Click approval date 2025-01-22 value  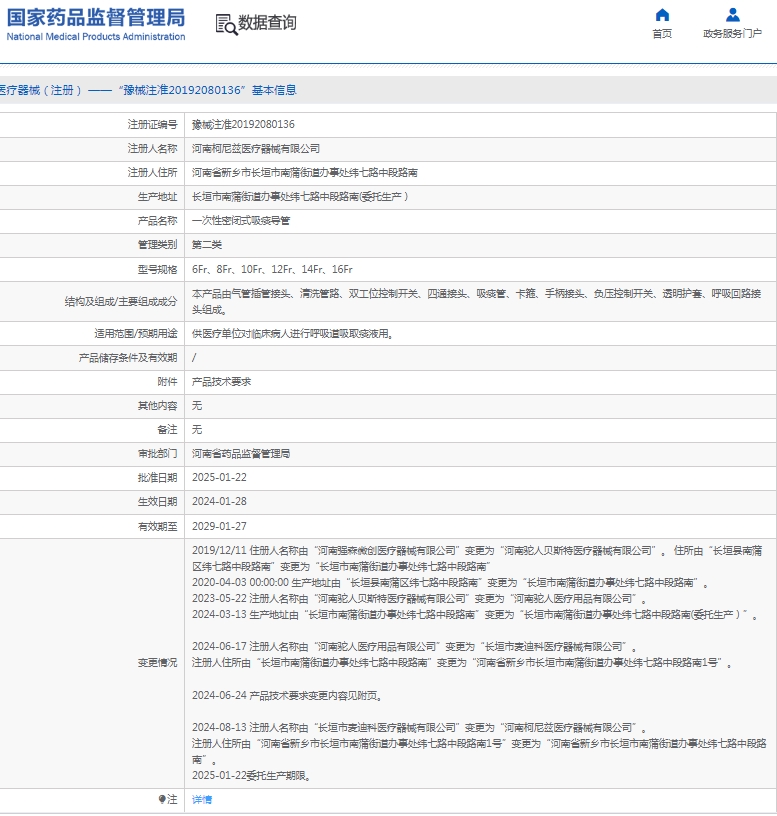pyautogui.click(x=219, y=477)
